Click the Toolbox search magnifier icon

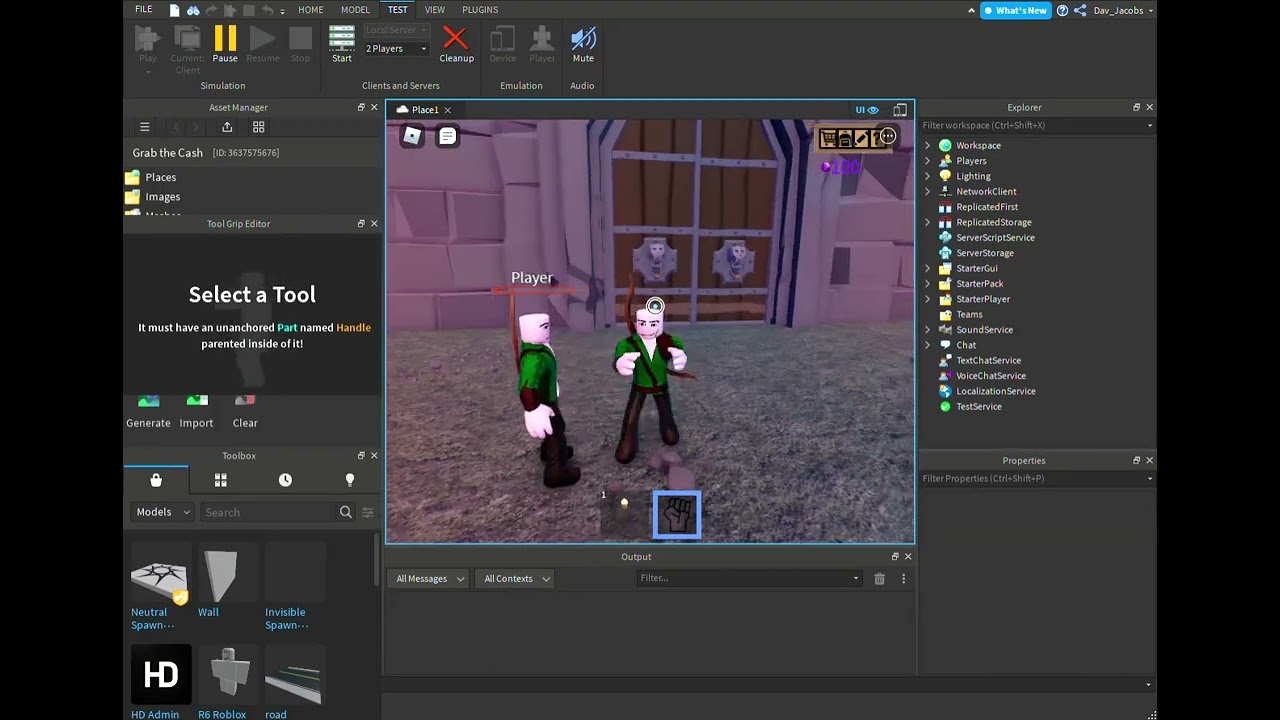(346, 512)
